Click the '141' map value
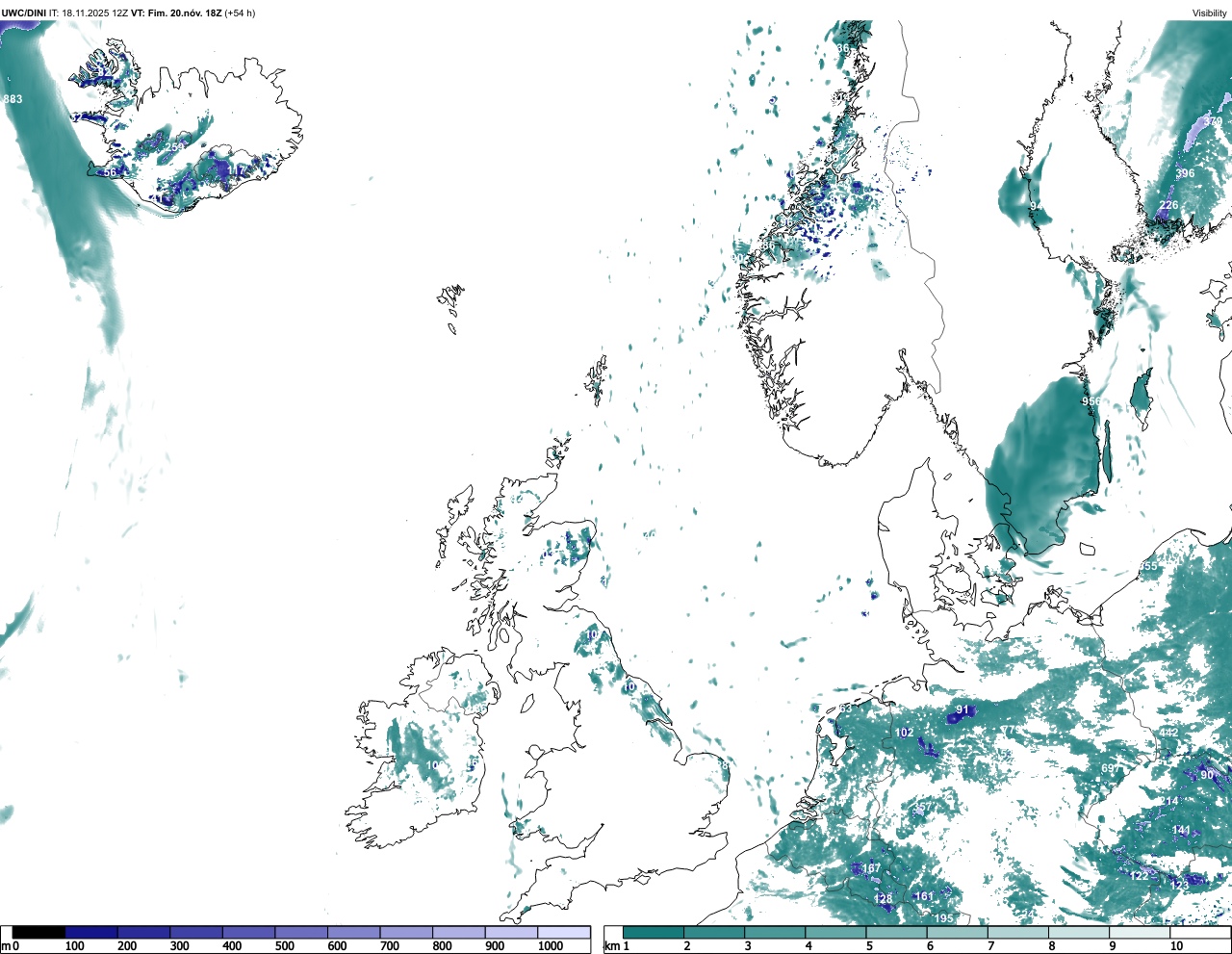Viewport: 1232px width, 954px height. click(1181, 830)
